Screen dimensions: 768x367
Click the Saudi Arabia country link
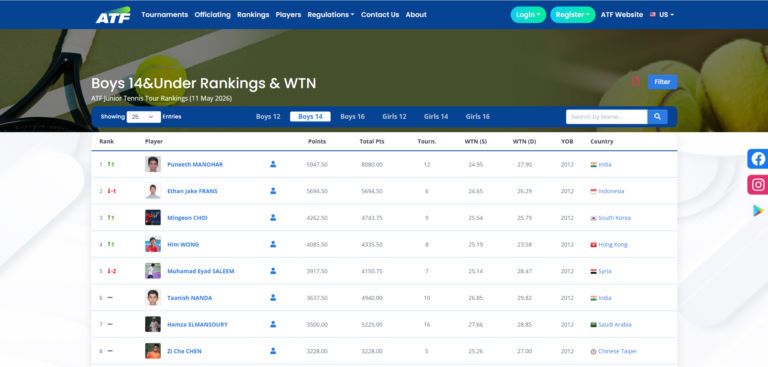[615, 324]
